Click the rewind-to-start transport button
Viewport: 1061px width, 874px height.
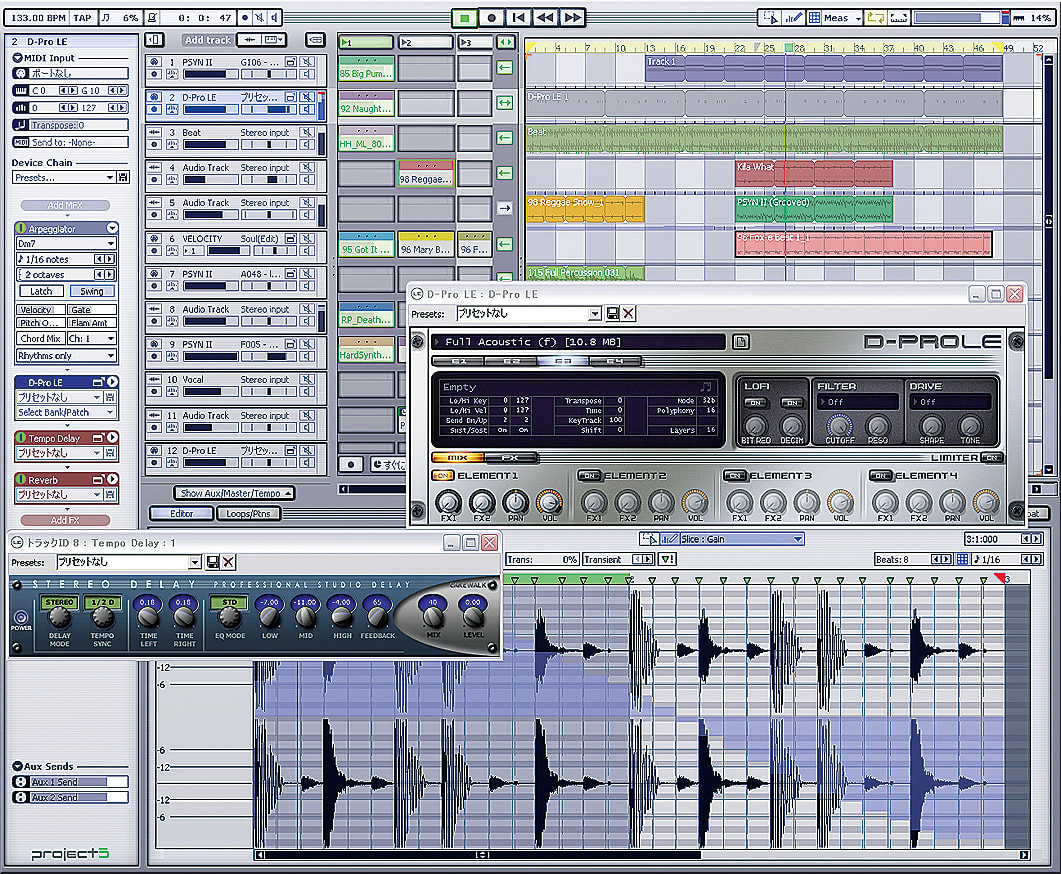(518, 18)
